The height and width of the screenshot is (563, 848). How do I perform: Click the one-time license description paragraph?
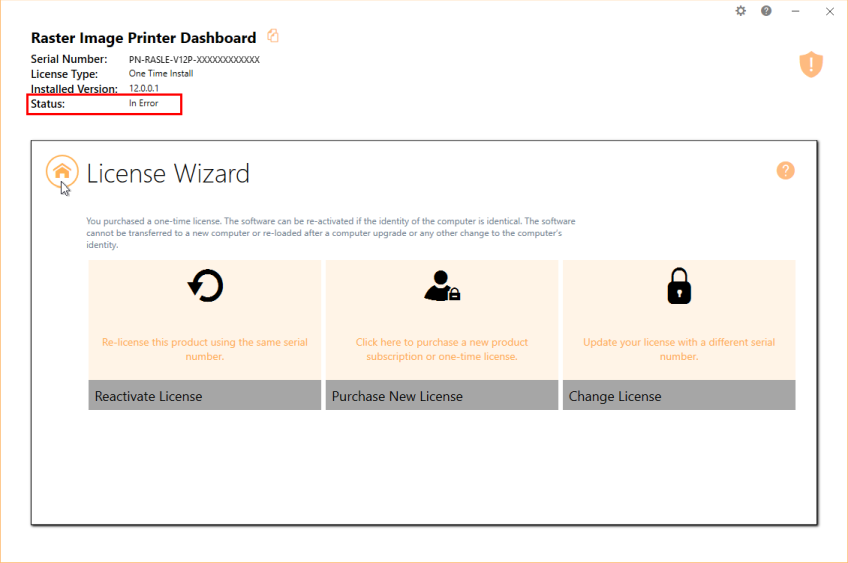pyautogui.click(x=330, y=233)
